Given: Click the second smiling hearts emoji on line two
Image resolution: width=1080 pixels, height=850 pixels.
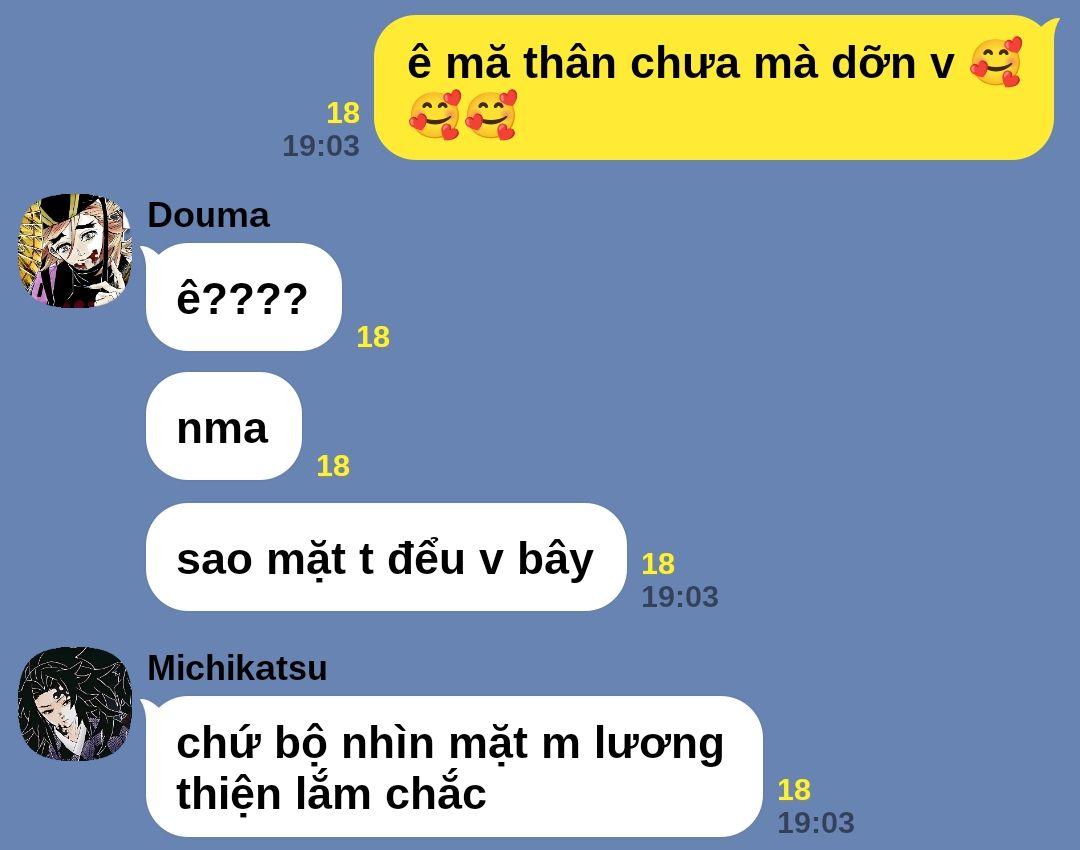Looking at the screenshot, I should (x=491, y=114).
